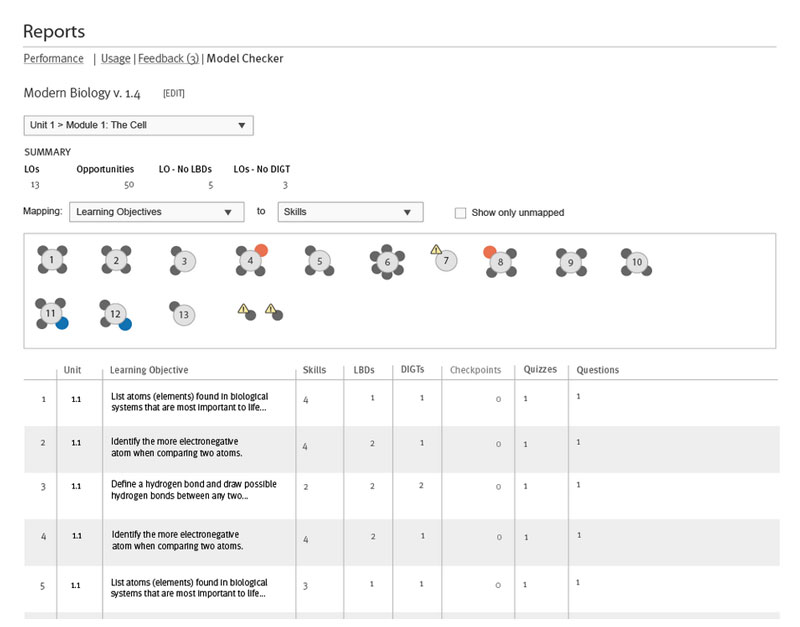Screen dimensions: 800x627
Task: Select node 4 with orange dot
Action: [x=251, y=260]
